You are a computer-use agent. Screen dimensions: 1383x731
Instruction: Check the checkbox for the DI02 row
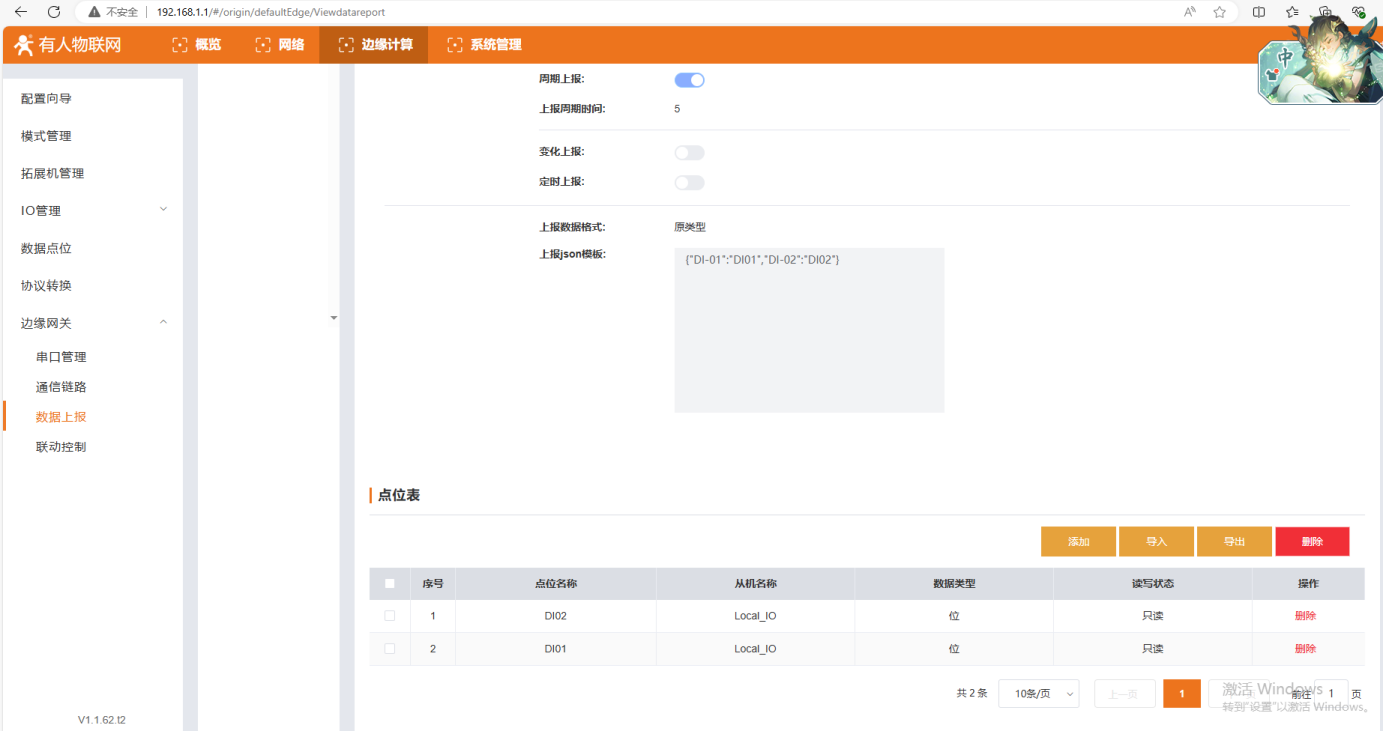tap(390, 616)
